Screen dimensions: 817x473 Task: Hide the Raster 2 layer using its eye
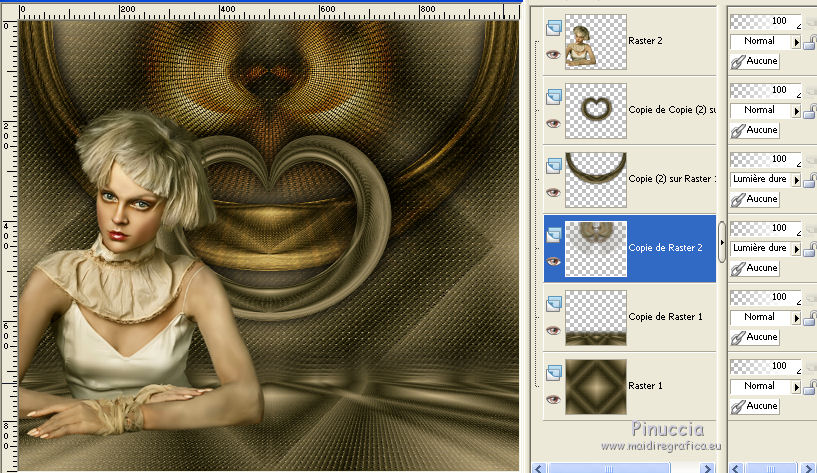click(551, 54)
